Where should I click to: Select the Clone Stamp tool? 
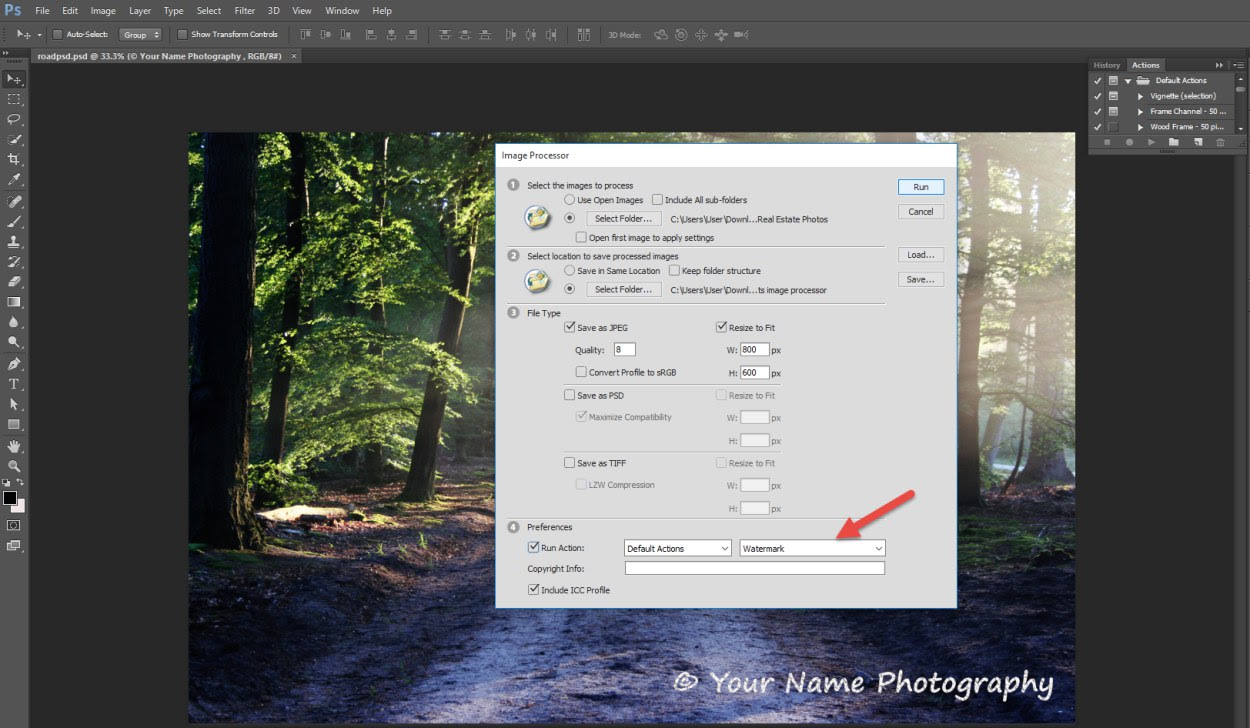[x=14, y=241]
